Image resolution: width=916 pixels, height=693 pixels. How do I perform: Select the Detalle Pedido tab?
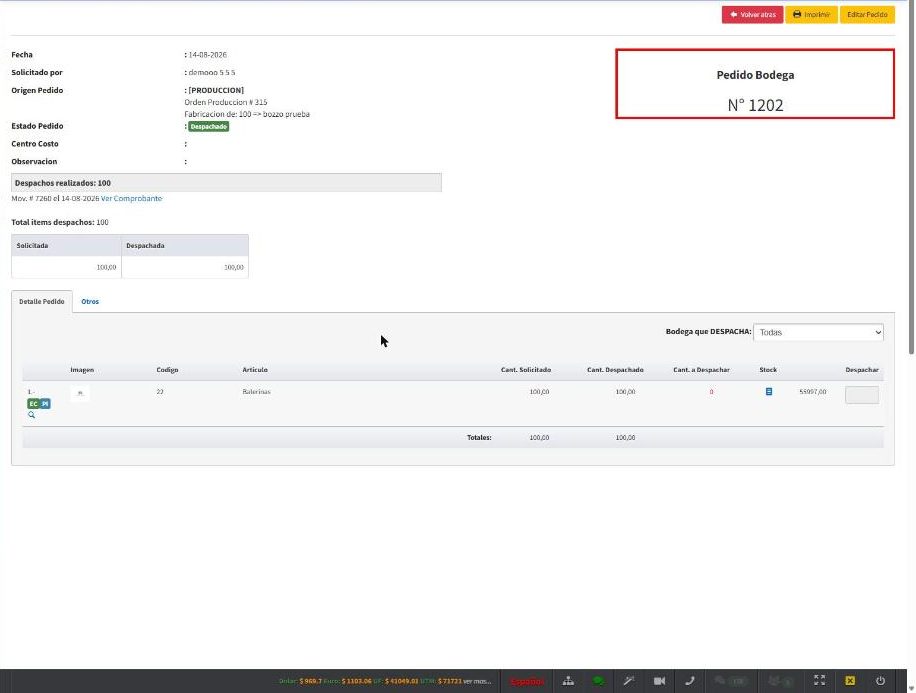41,302
